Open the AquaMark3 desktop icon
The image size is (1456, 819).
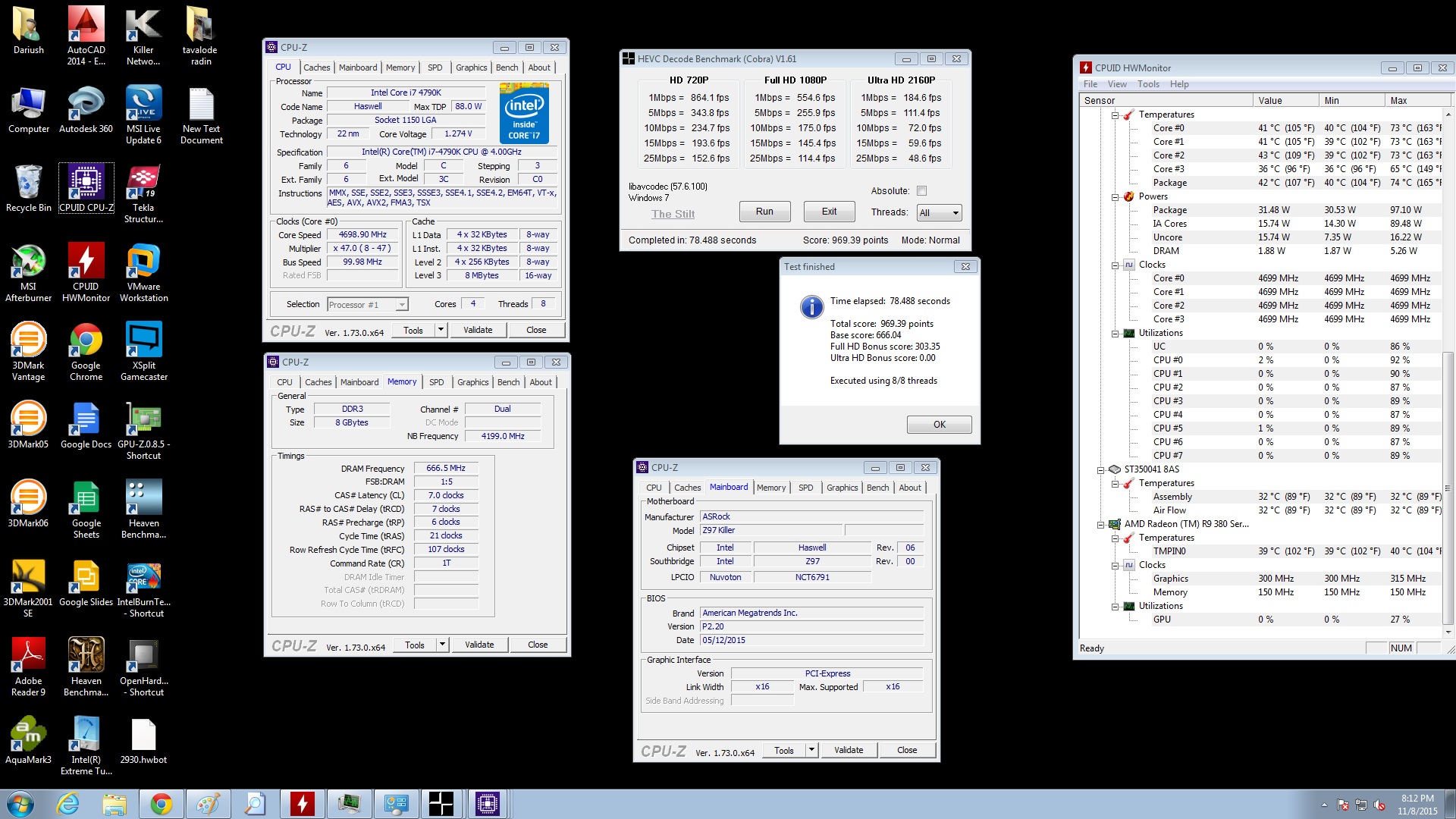[28, 740]
